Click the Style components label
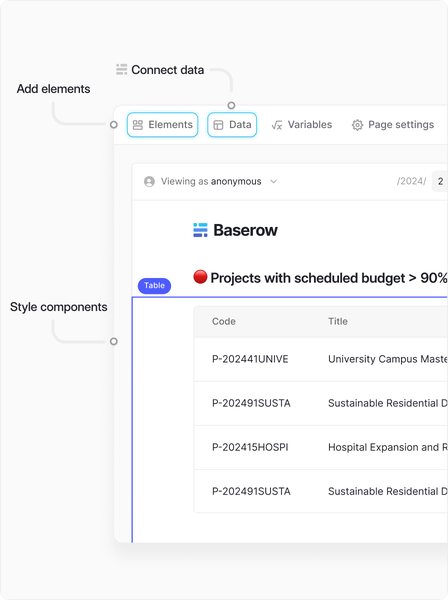 coord(59,307)
